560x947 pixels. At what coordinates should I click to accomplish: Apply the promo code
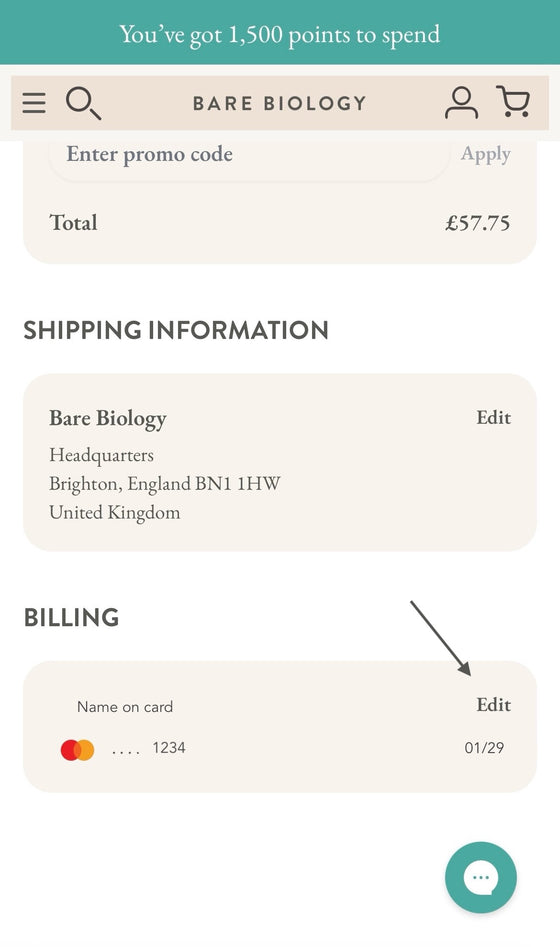pos(486,154)
